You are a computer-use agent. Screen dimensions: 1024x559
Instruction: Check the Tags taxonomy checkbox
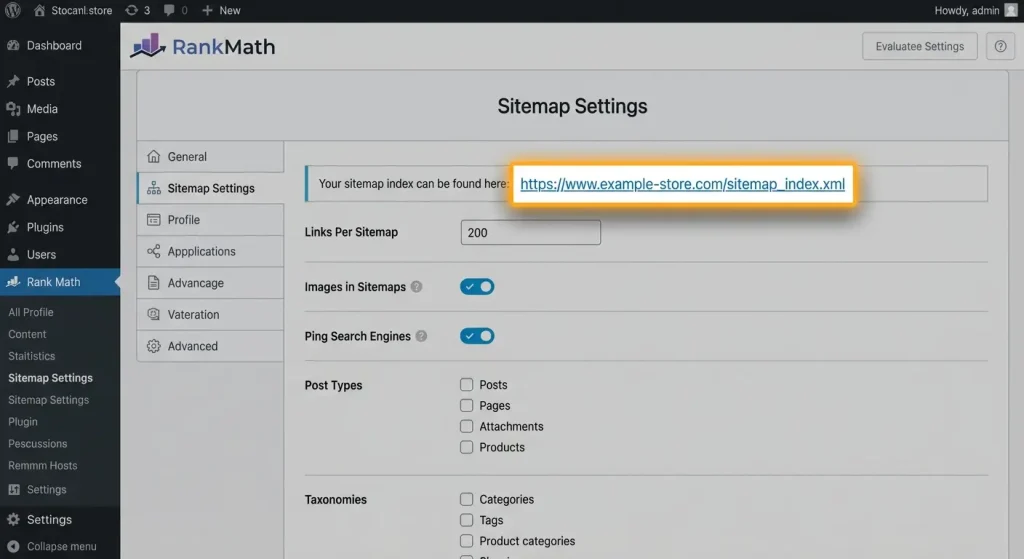pyautogui.click(x=466, y=520)
